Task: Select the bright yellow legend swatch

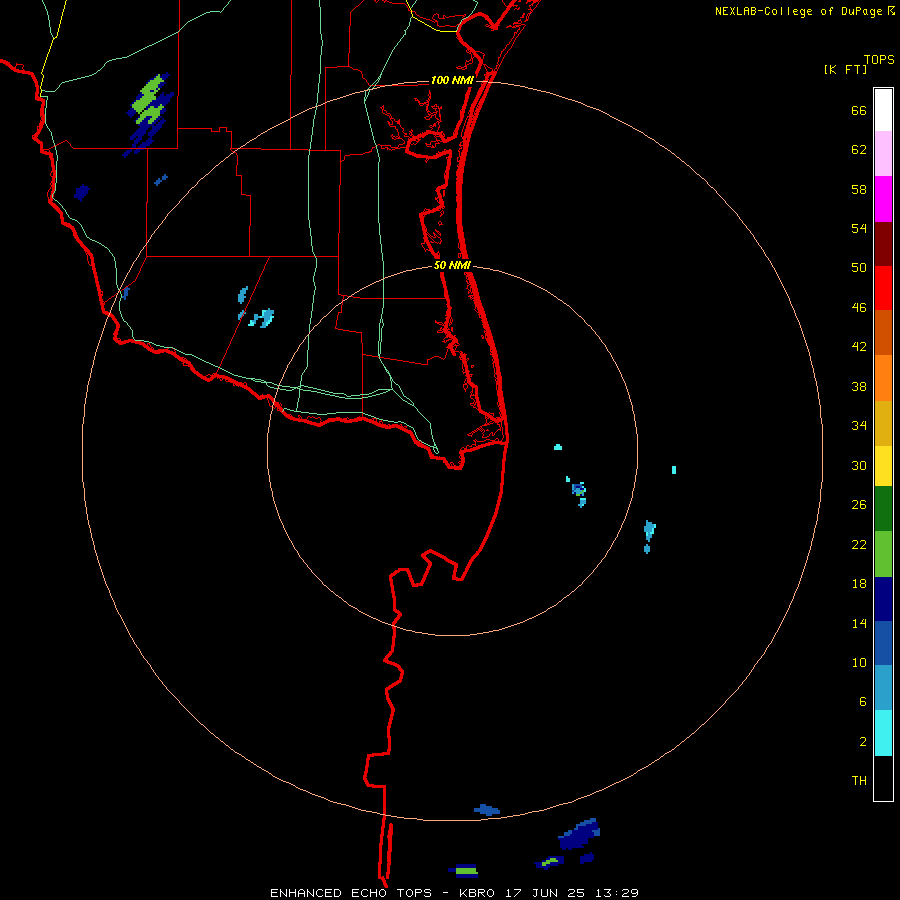Action: click(x=883, y=466)
